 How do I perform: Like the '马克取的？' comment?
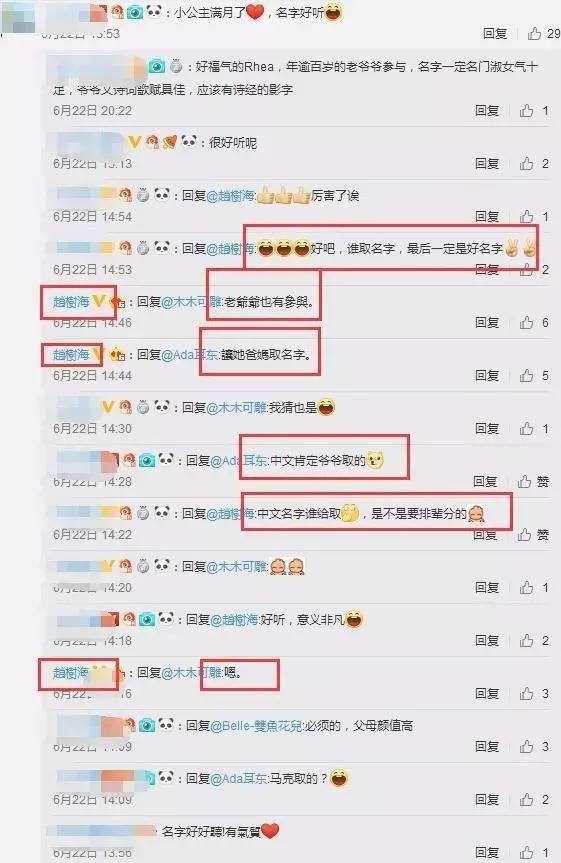(526, 799)
